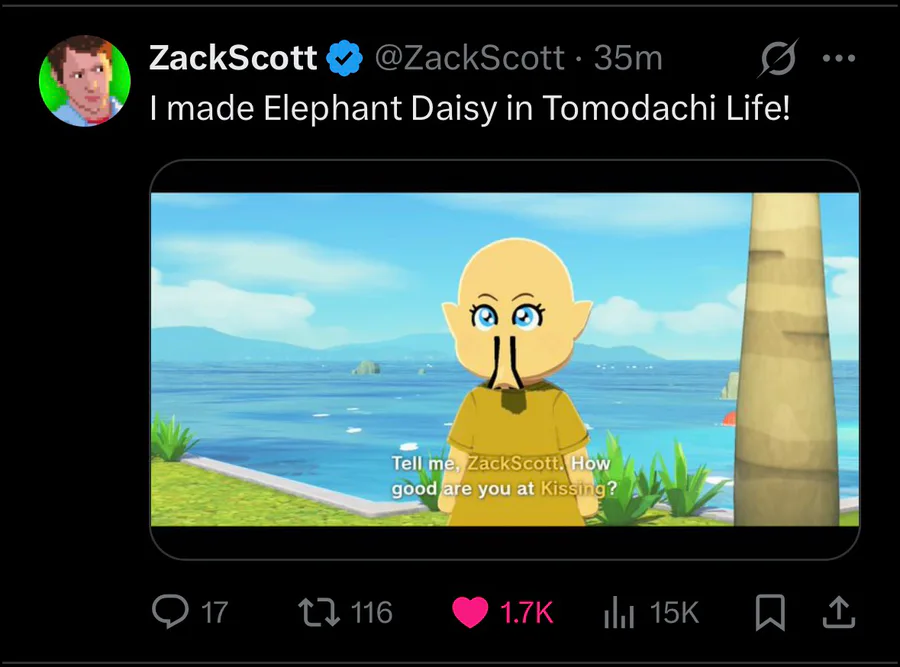Open the views analytics bar chart icon

coord(620,612)
